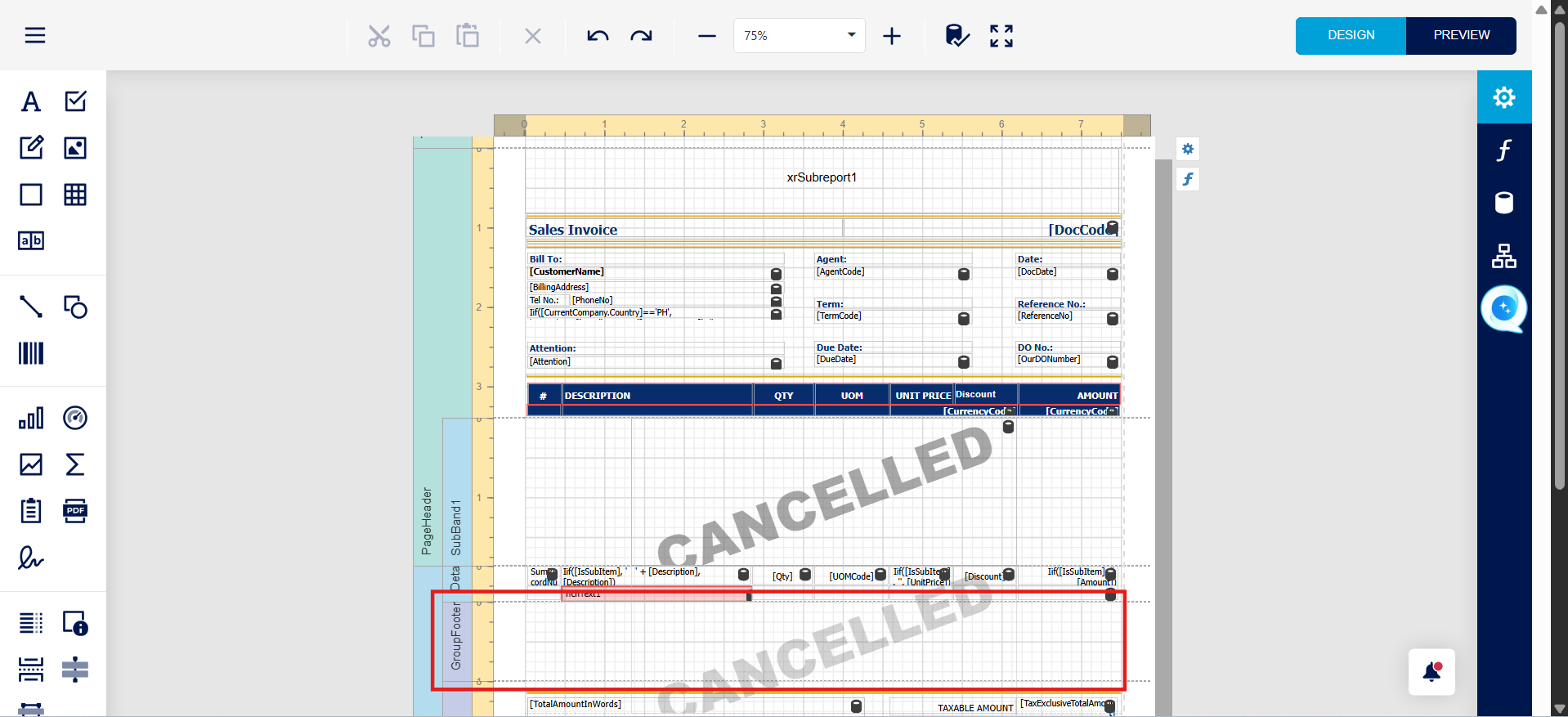1568x717 pixels.
Task: Select the Table of Contents tool
Action: pos(31,623)
